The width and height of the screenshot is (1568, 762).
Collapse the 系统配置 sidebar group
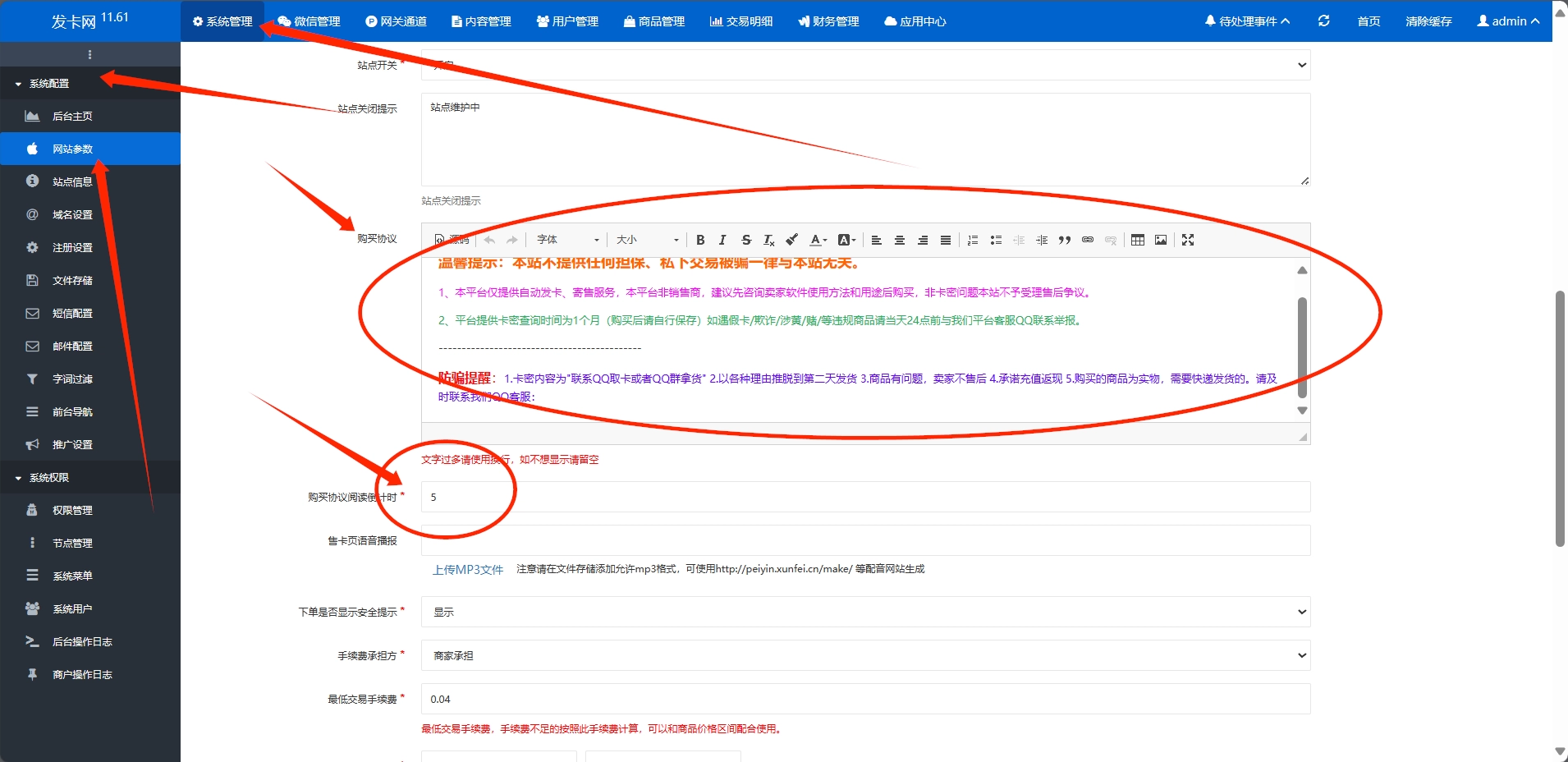(x=90, y=83)
